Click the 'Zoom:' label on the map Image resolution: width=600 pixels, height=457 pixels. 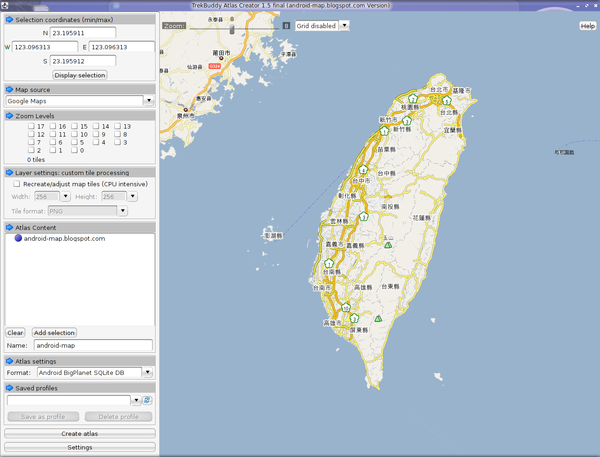[x=174, y=26]
